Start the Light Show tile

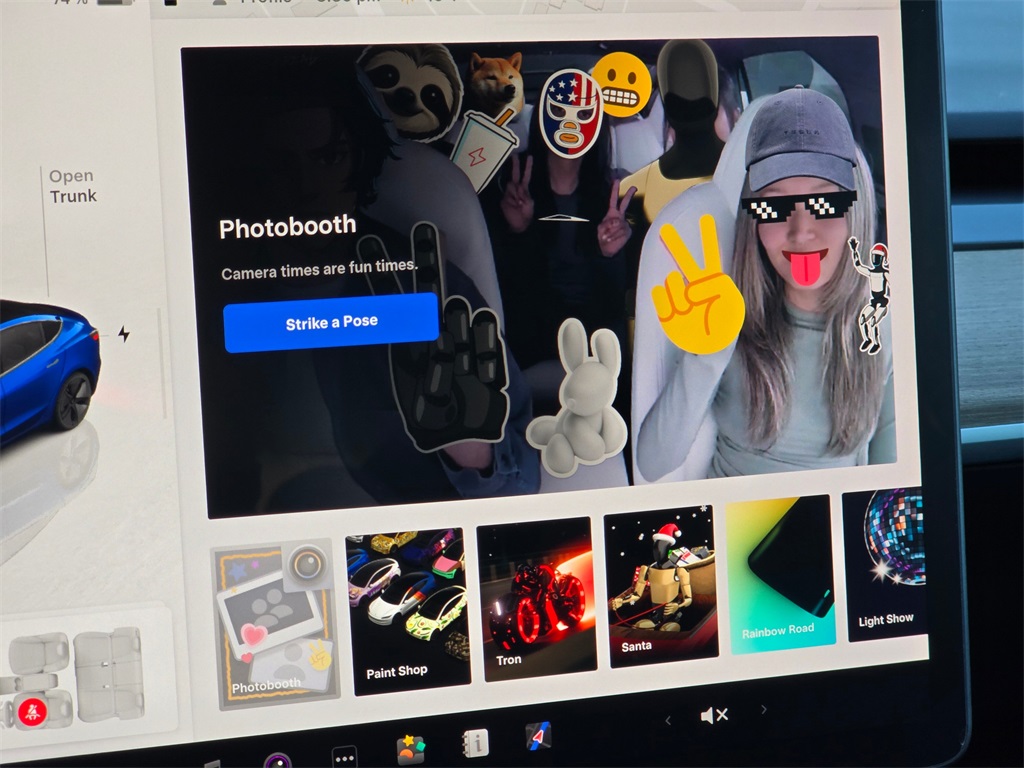coord(885,562)
